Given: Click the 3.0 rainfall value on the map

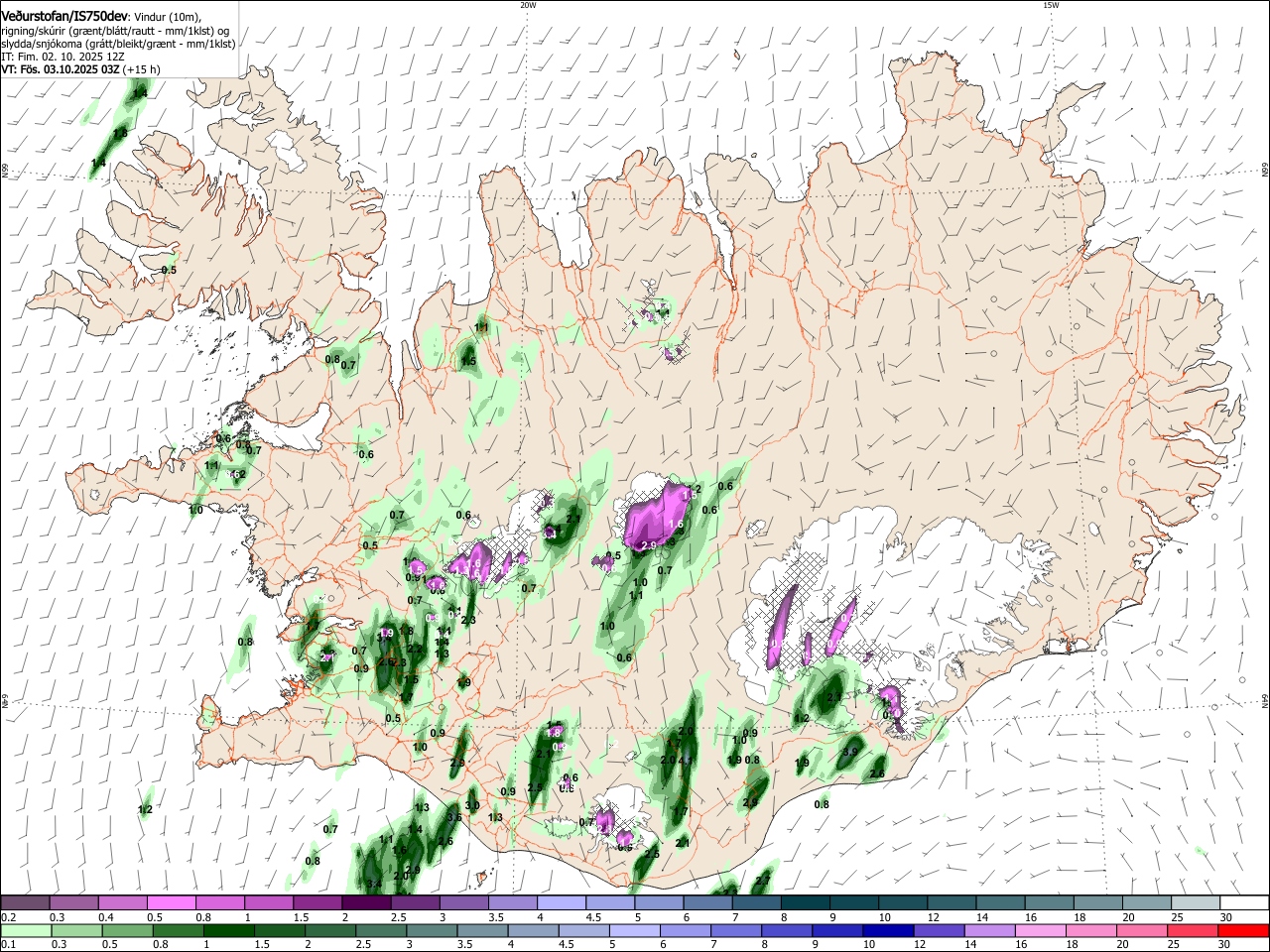Looking at the screenshot, I should pyautogui.click(x=472, y=805).
